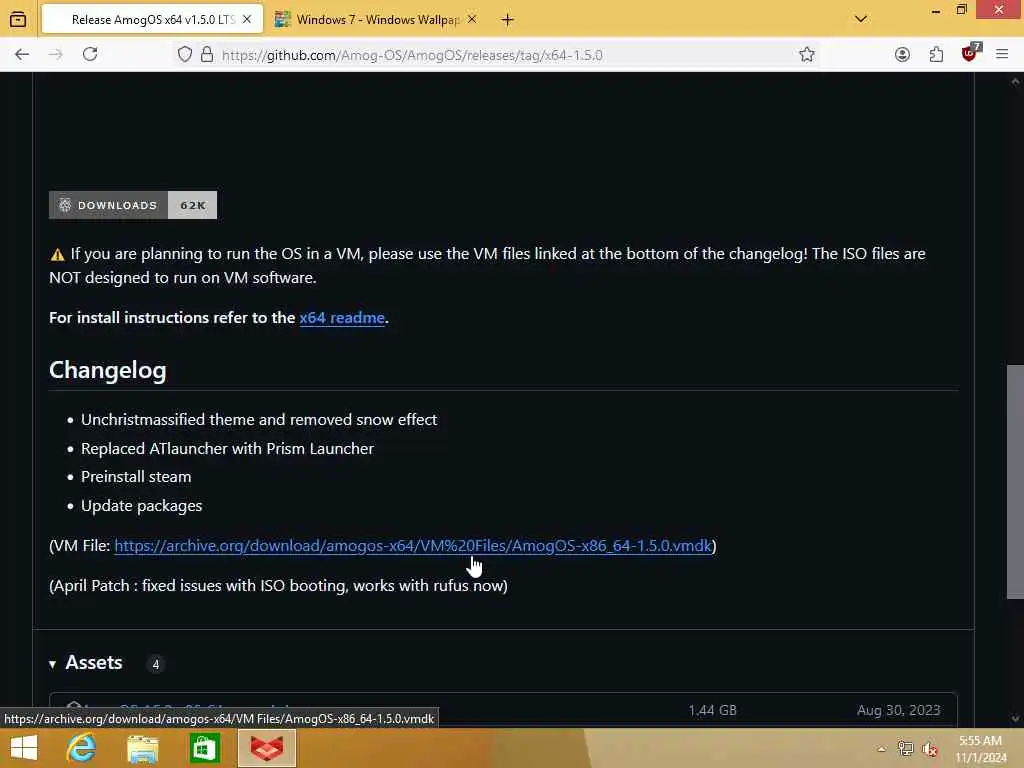Go back with the browser back arrow
The height and width of the screenshot is (768, 1024).
[22, 54]
